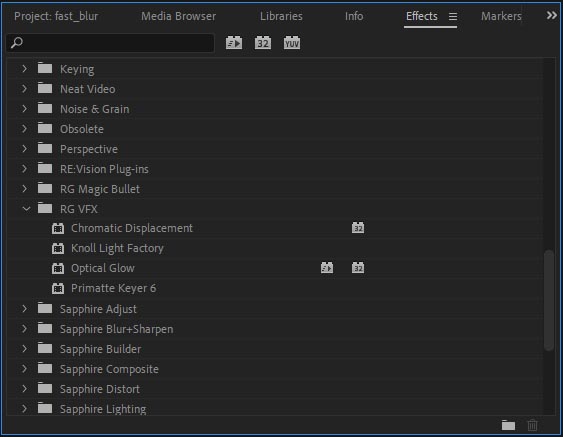Viewport: 563px width, 437px height.
Task: Click the Sapphire Composite folder icon
Action: coord(45,368)
